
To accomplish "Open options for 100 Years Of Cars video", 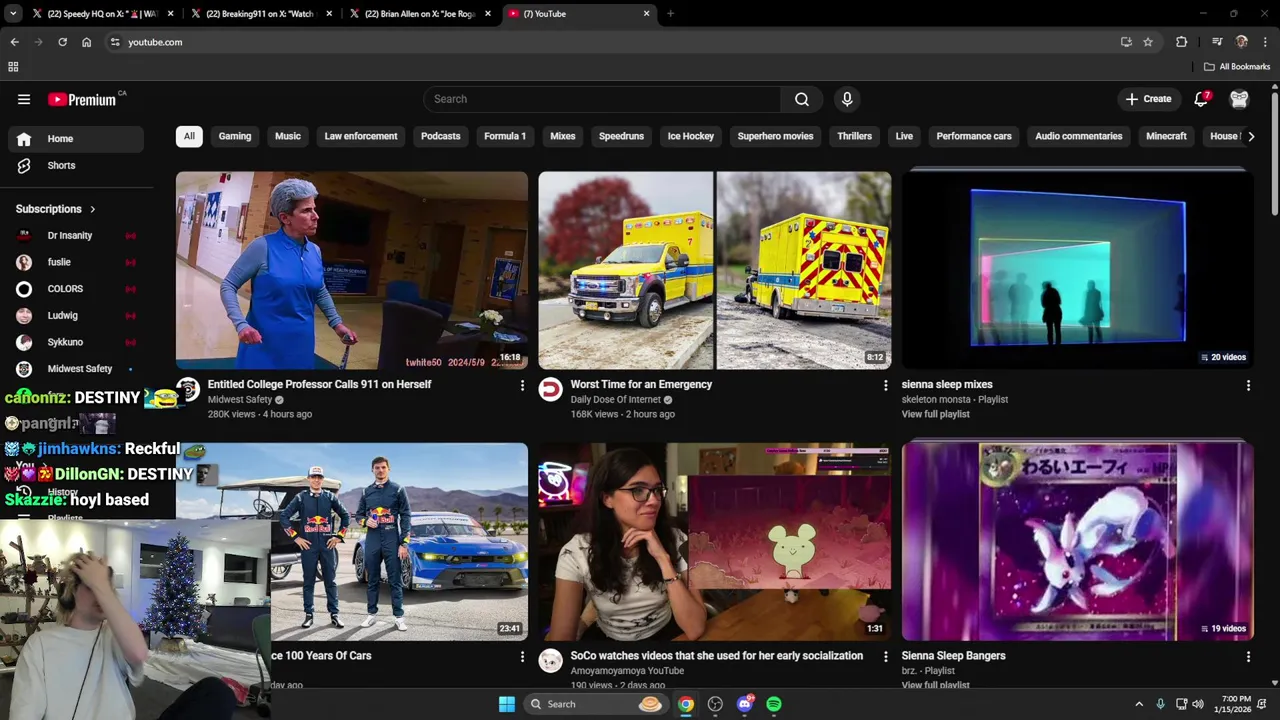I will [521, 656].
